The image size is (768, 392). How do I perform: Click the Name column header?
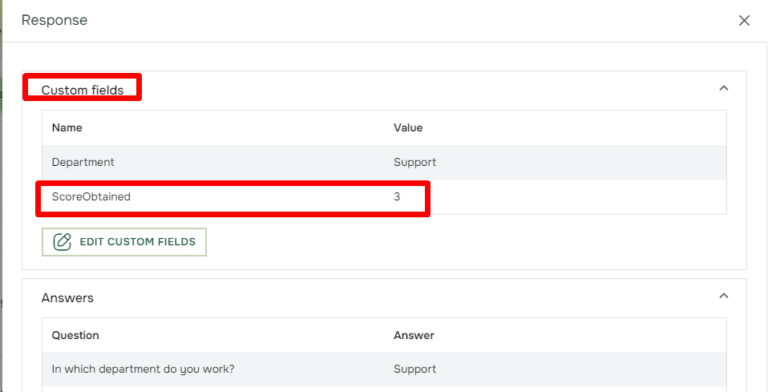pos(67,128)
